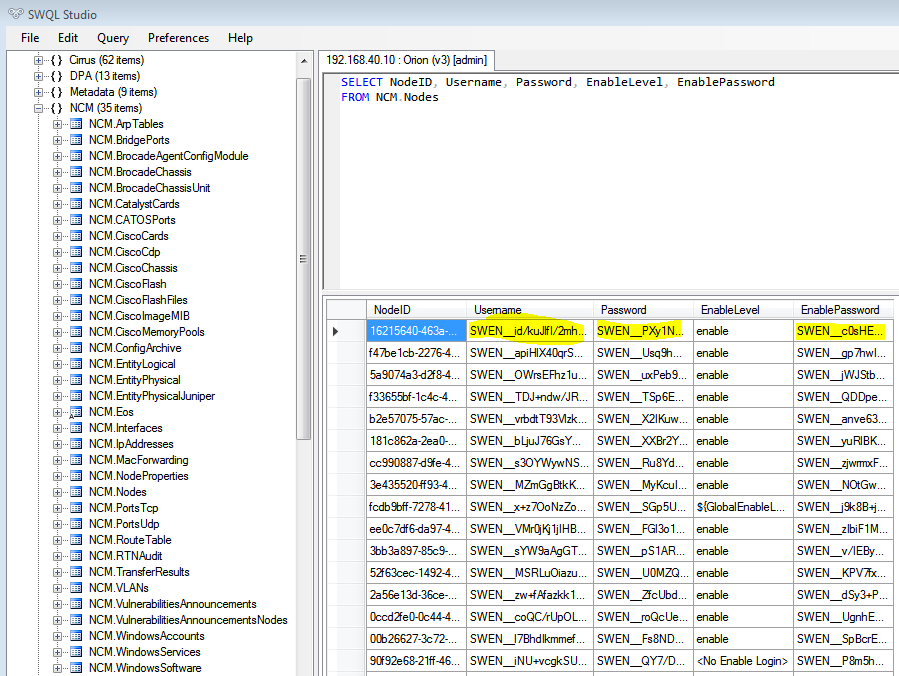The height and width of the screenshot is (676, 899).
Task: Click the SWQL Studio title bar icon
Action: point(12,13)
